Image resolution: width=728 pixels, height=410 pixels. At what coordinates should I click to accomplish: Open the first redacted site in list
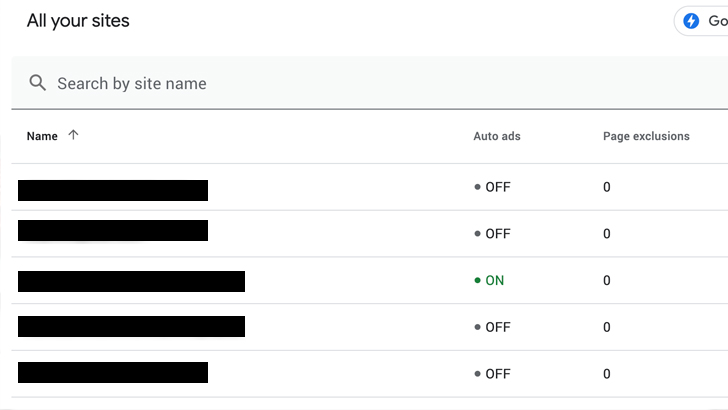tap(113, 190)
